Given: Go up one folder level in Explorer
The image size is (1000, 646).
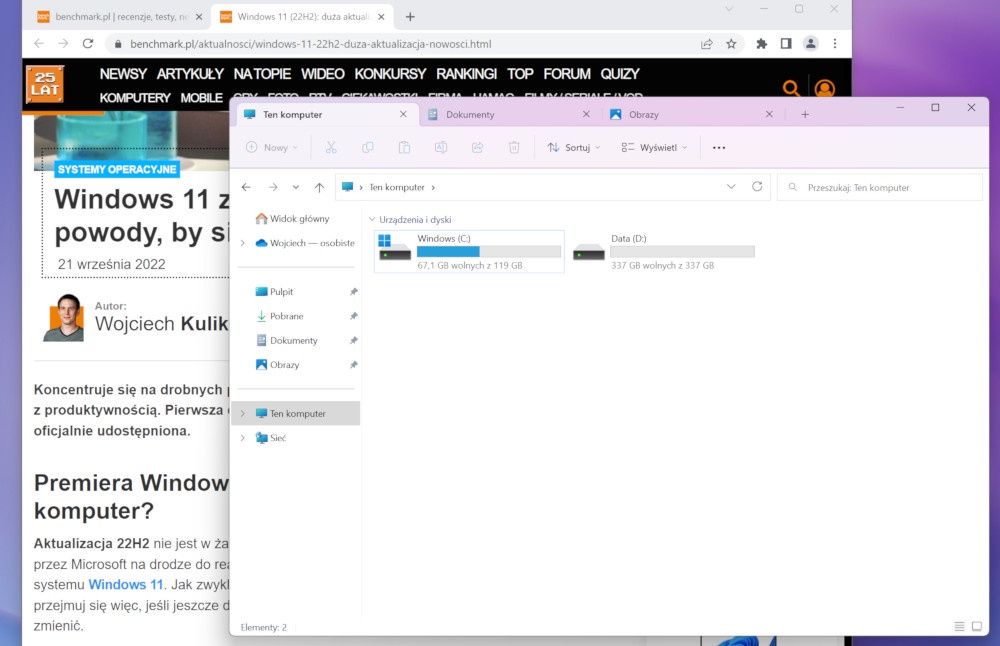Looking at the screenshot, I should 319,187.
